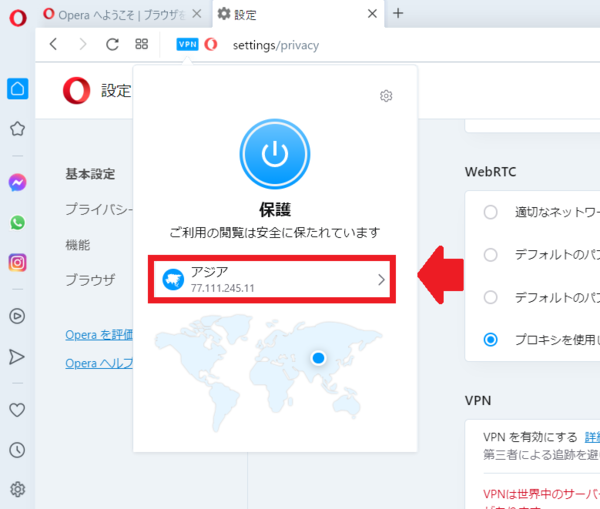
Task: Click the chevron on アジア row
Action: click(x=381, y=280)
